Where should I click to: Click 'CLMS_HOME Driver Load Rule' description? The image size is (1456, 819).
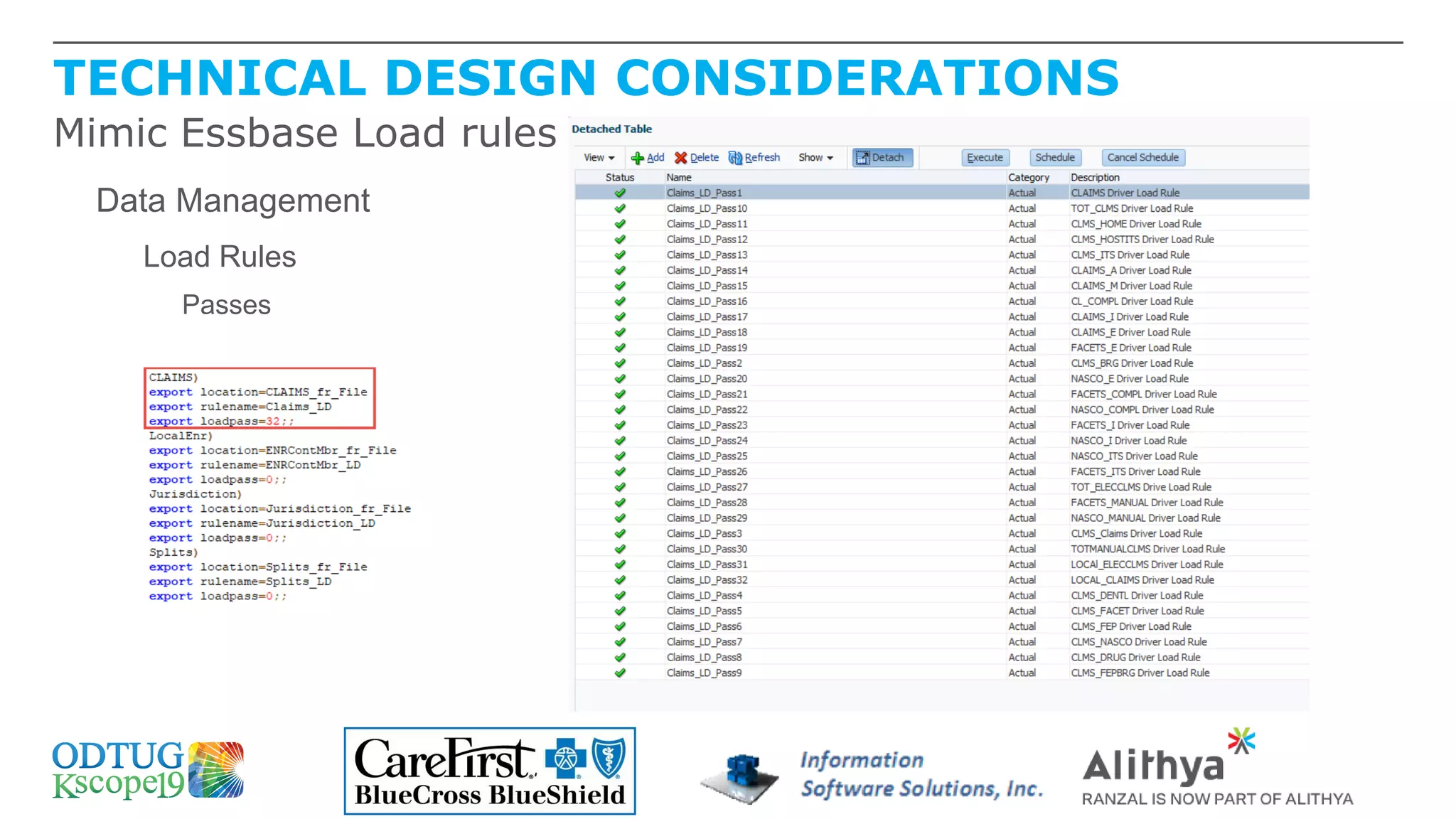pyautogui.click(x=1136, y=224)
